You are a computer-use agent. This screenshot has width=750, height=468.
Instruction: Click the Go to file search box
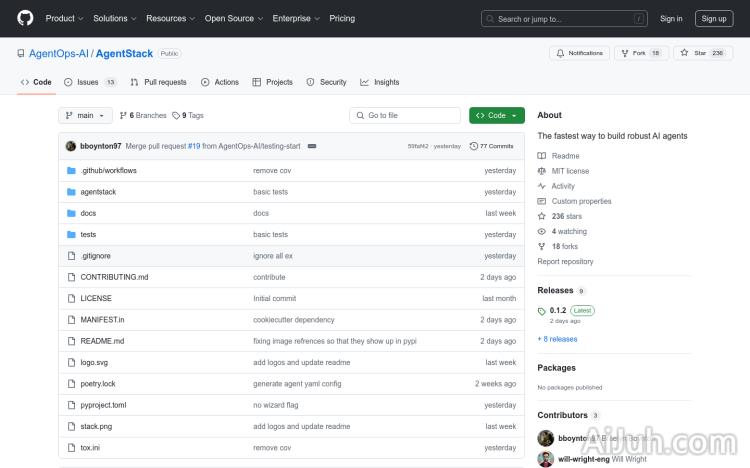coord(405,115)
